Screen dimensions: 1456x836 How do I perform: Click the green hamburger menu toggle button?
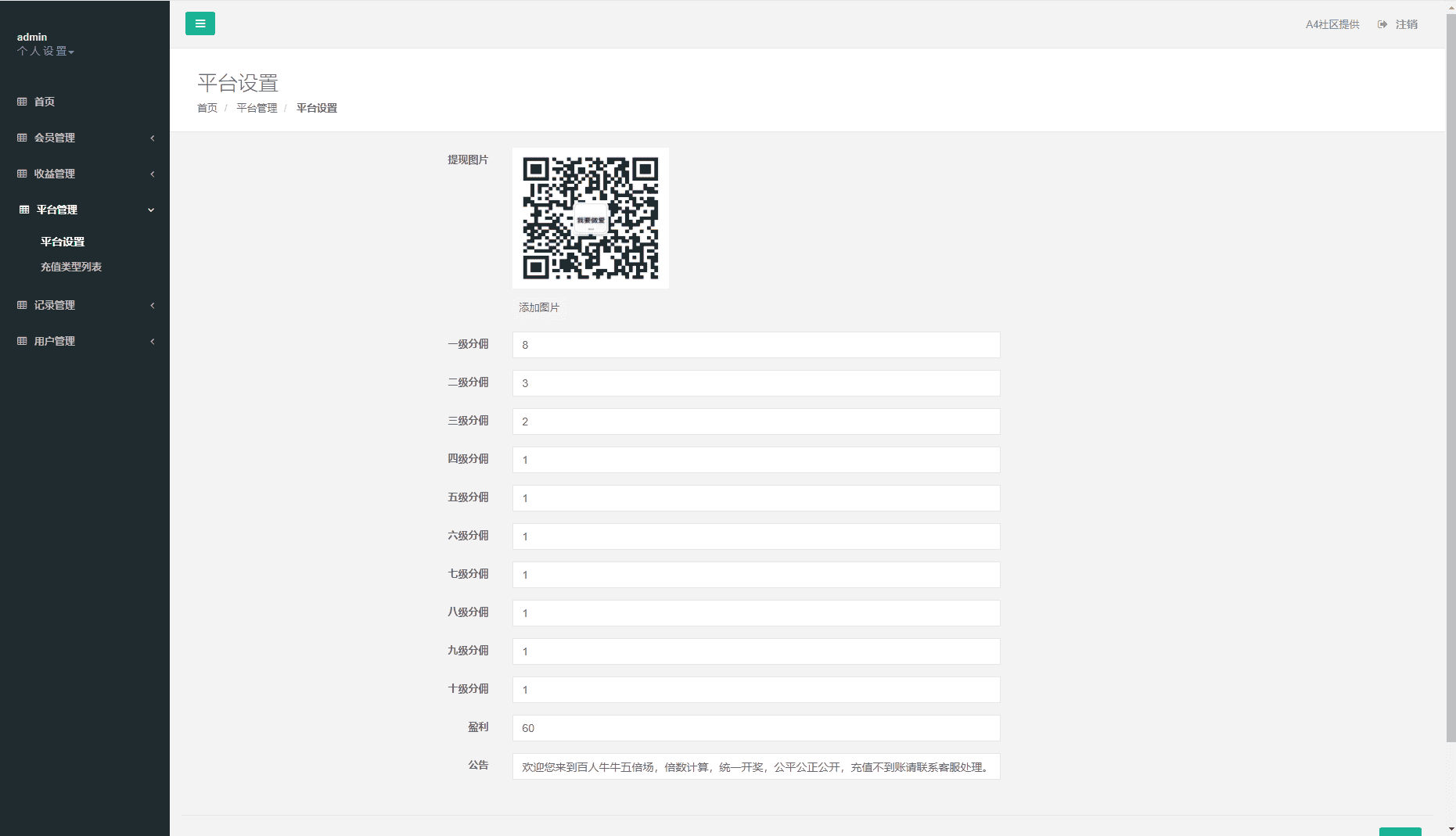200,23
